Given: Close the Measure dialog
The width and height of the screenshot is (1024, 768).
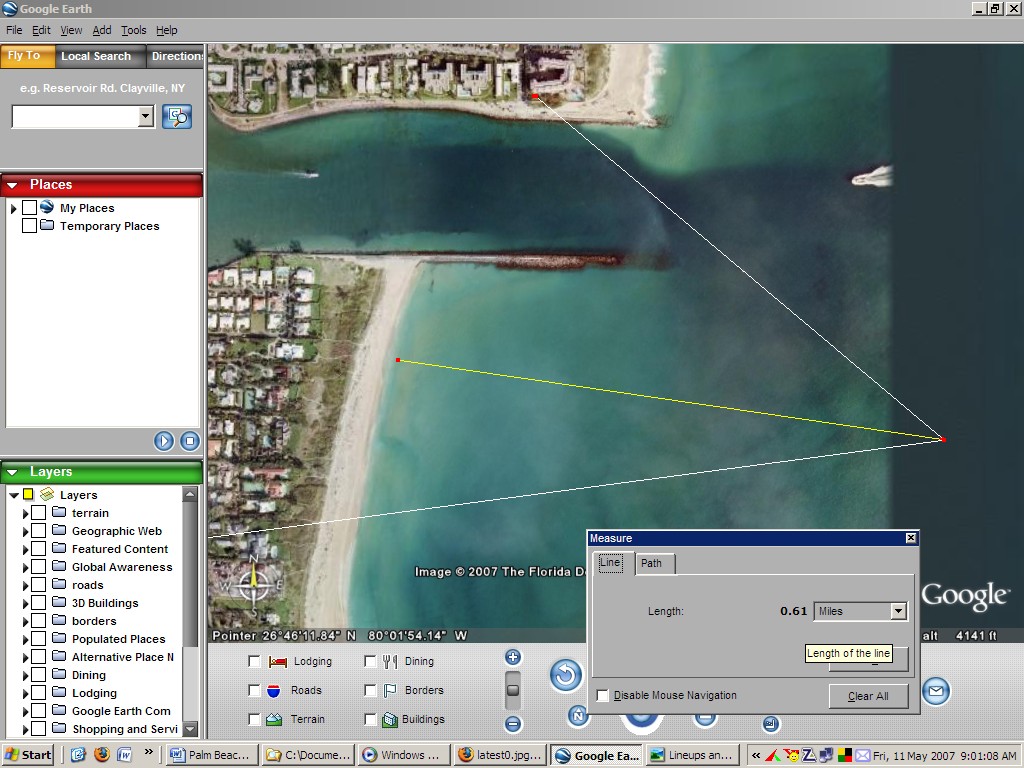Looking at the screenshot, I should point(911,538).
